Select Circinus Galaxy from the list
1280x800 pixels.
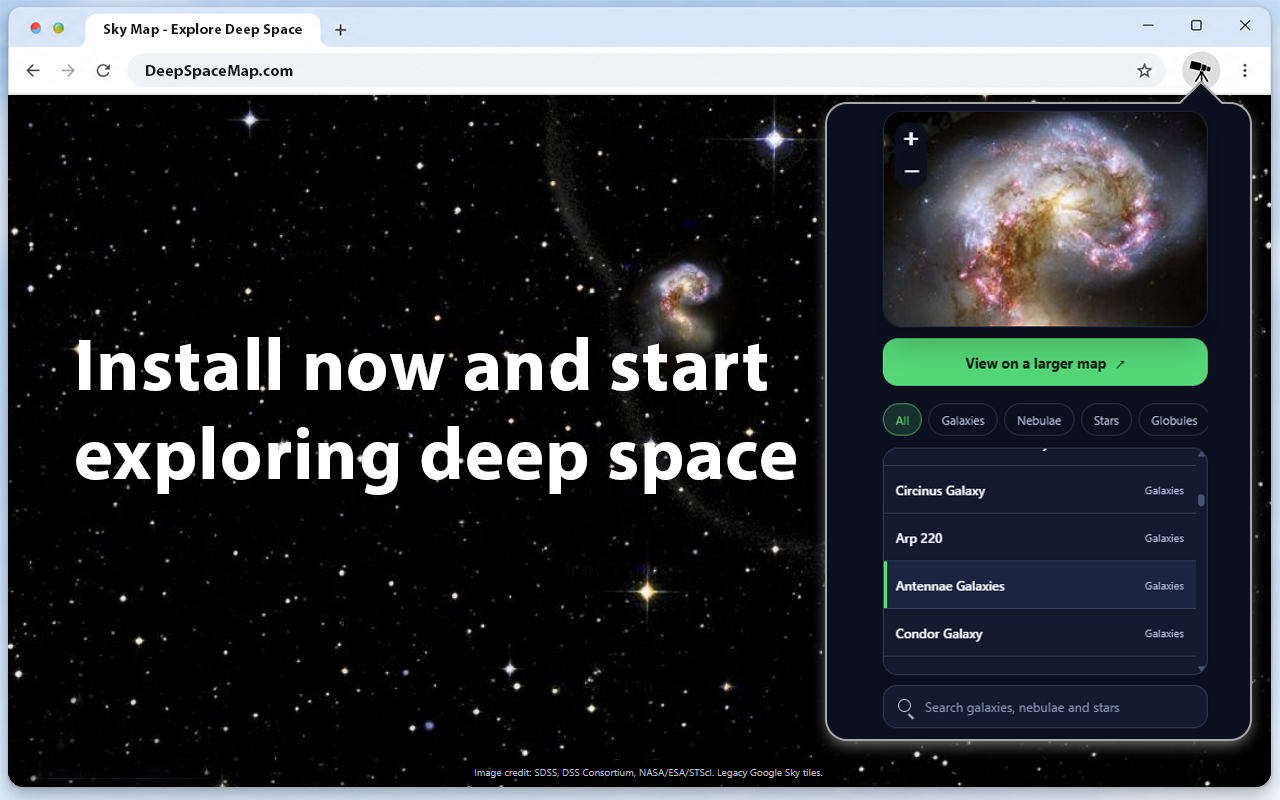click(1039, 490)
